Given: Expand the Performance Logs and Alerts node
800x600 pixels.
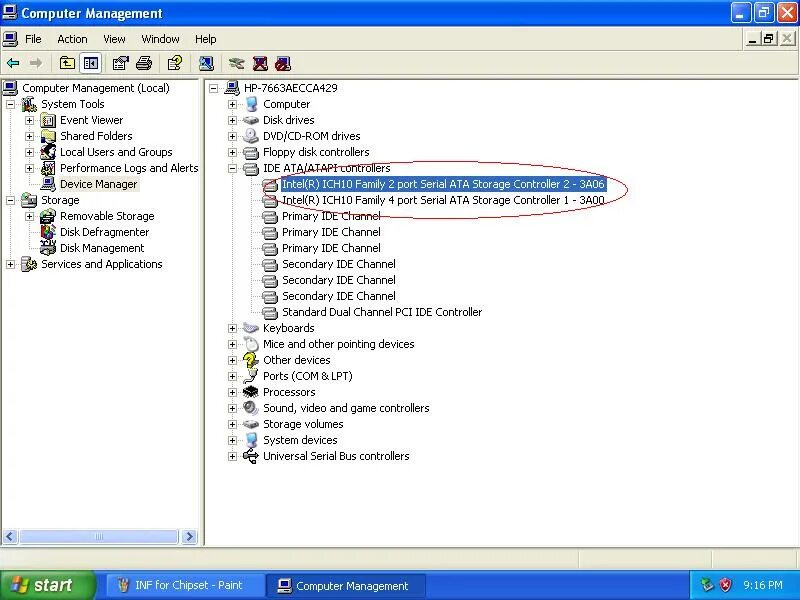Looking at the screenshot, I should [29, 168].
